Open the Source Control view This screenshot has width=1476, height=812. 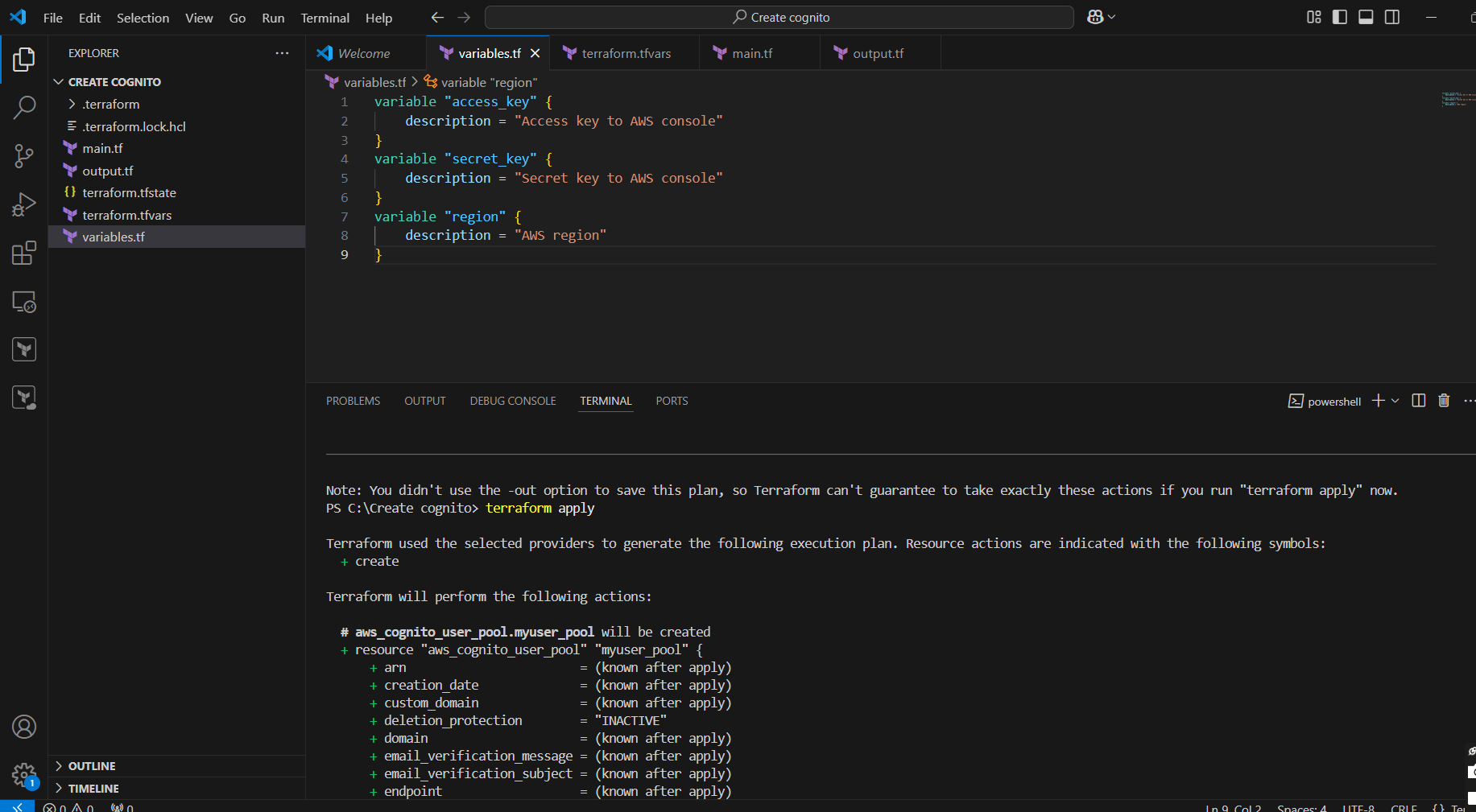tap(24, 156)
